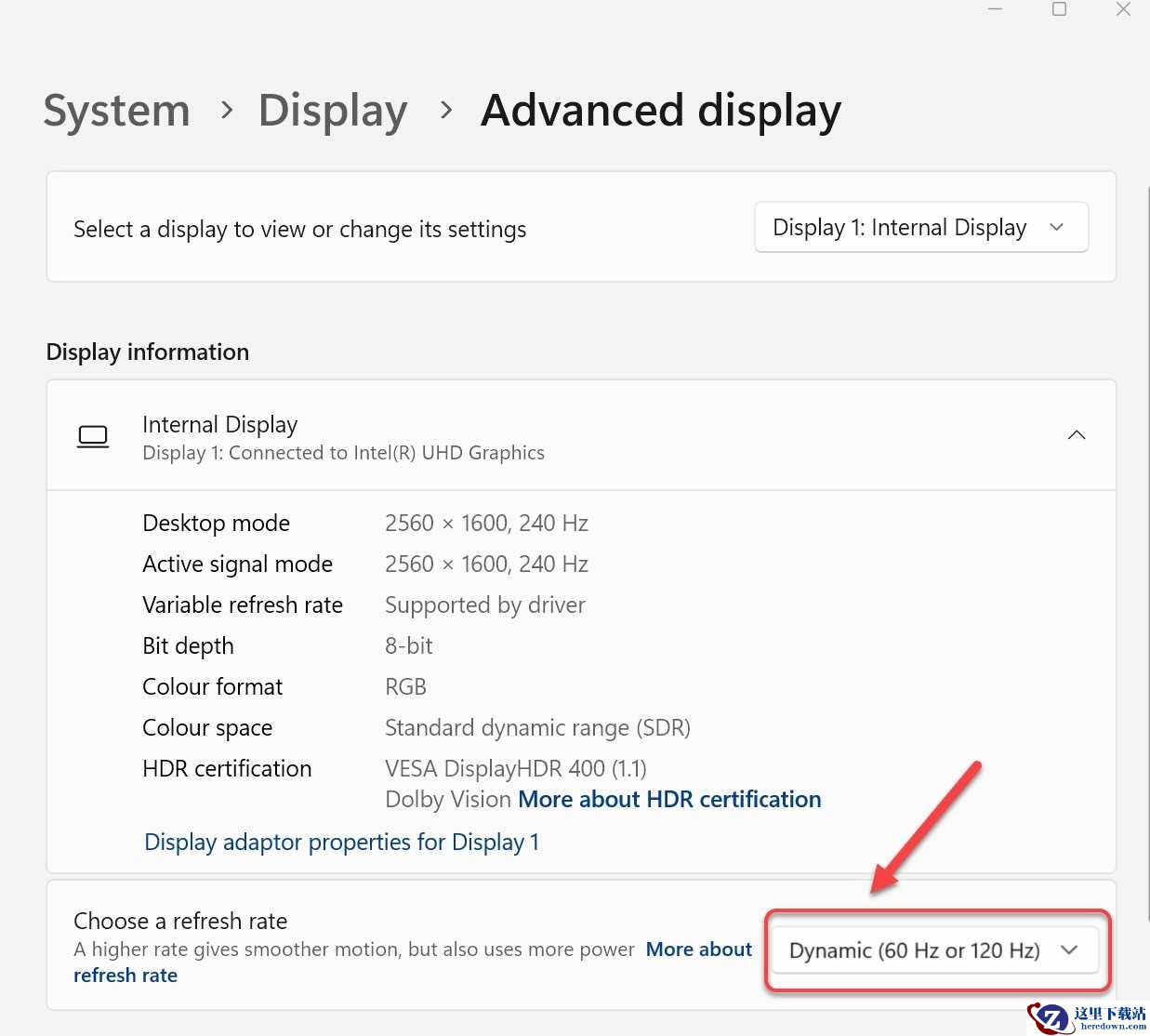Screen dimensions: 1150x1036
Task: Click the 'Colour space' label
Action: [207, 727]
